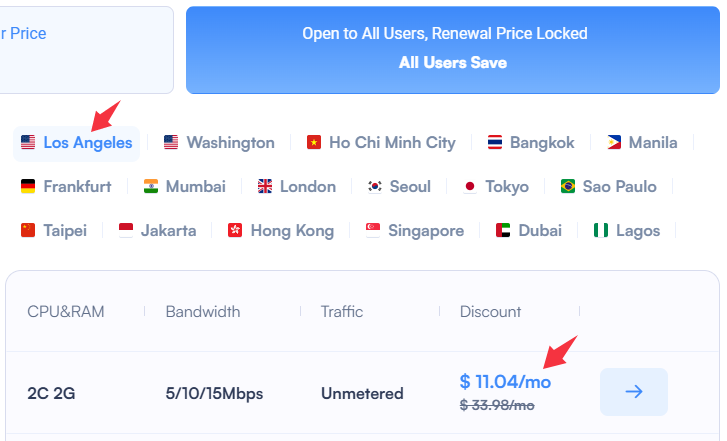Click the Brazil flag next to Sao Paulo

568,186
